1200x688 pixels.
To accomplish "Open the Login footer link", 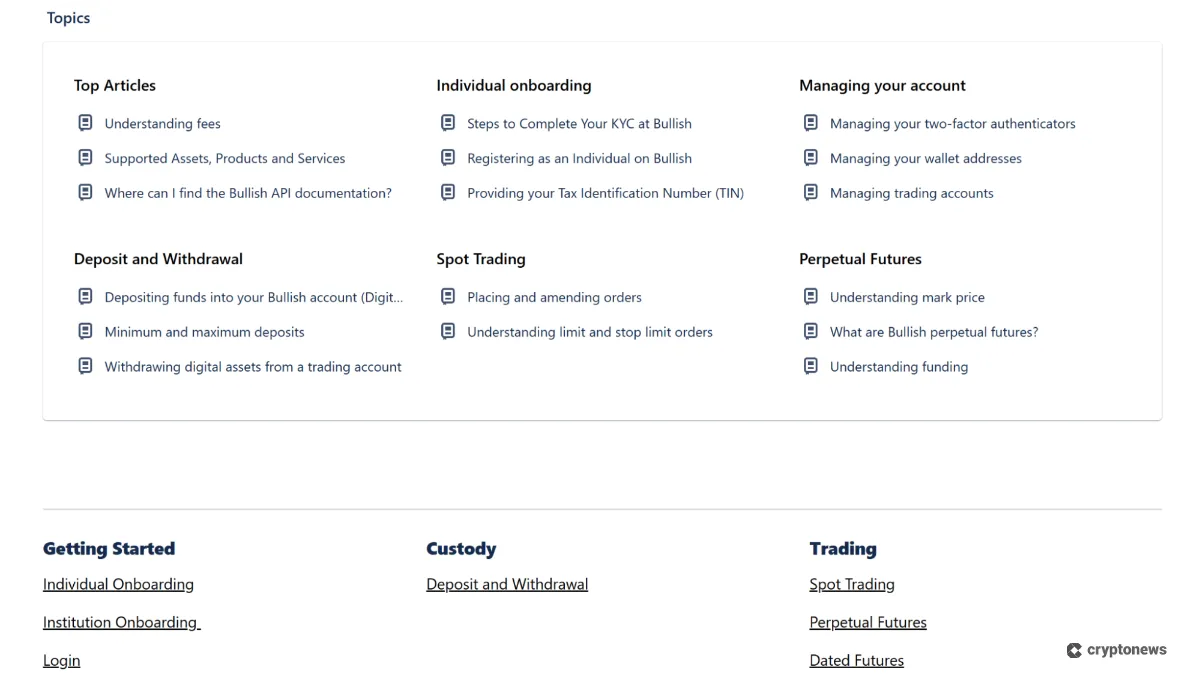I will (x=62, y=661).
